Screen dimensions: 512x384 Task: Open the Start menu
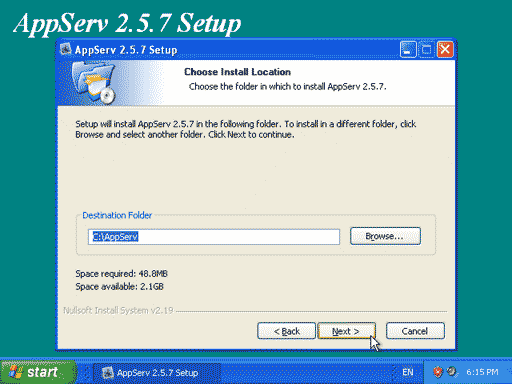tap(38, 372)
